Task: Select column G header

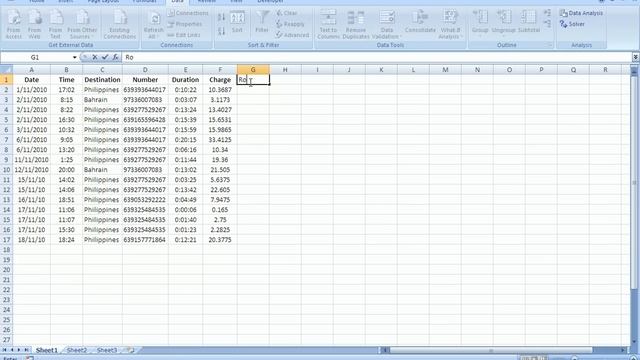Action: click(x=253, y=70)
